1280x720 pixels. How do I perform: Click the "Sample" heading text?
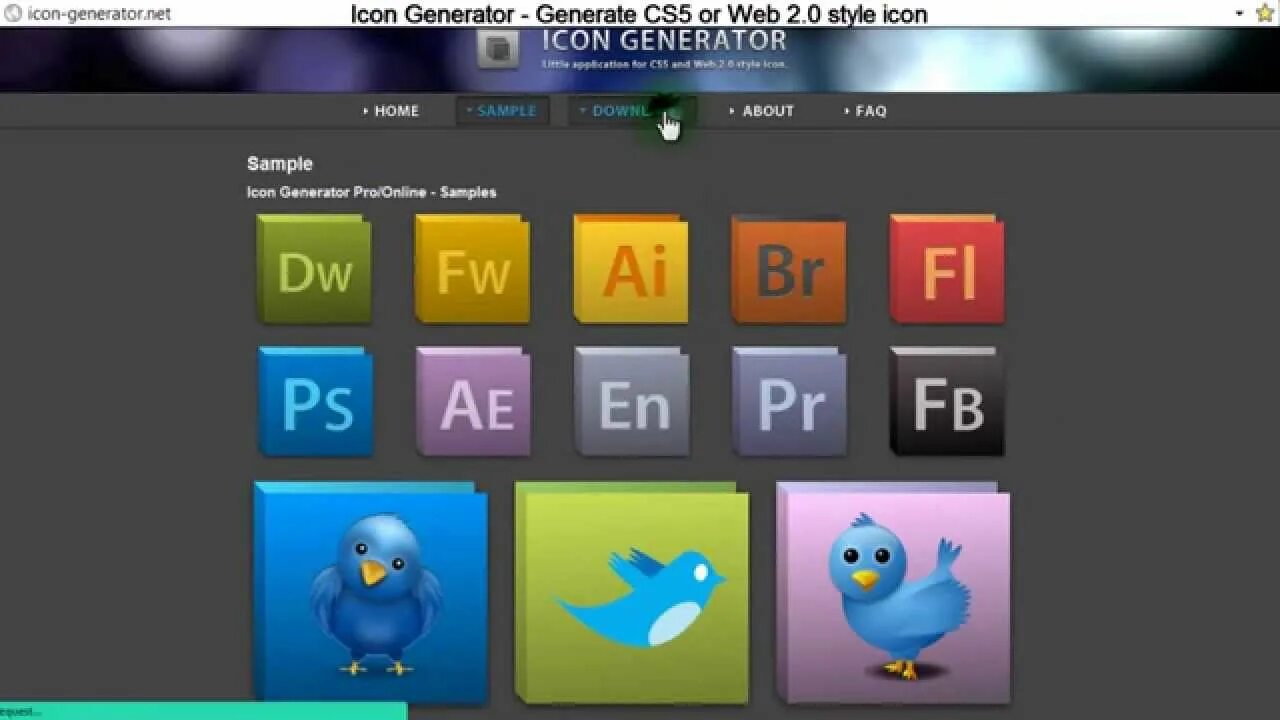pos(280,164)
